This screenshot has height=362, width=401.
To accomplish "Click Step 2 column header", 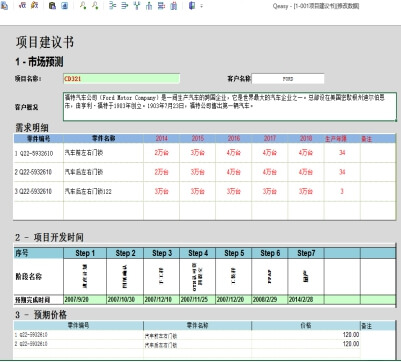I will click(125, 253).
